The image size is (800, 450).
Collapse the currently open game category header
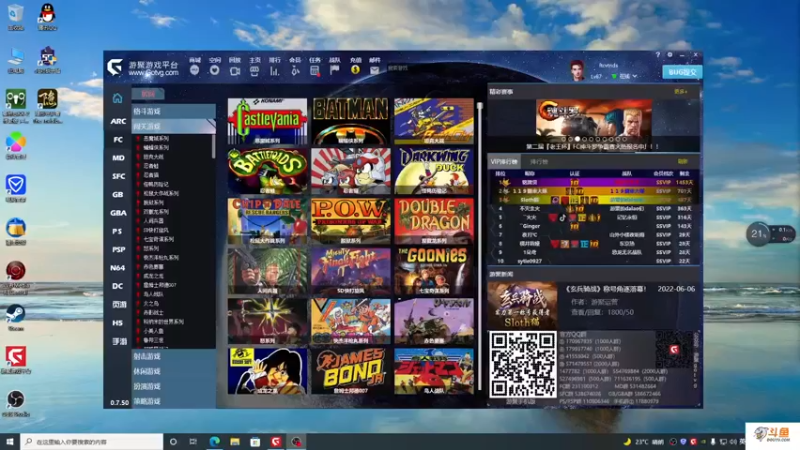(173, 127)
